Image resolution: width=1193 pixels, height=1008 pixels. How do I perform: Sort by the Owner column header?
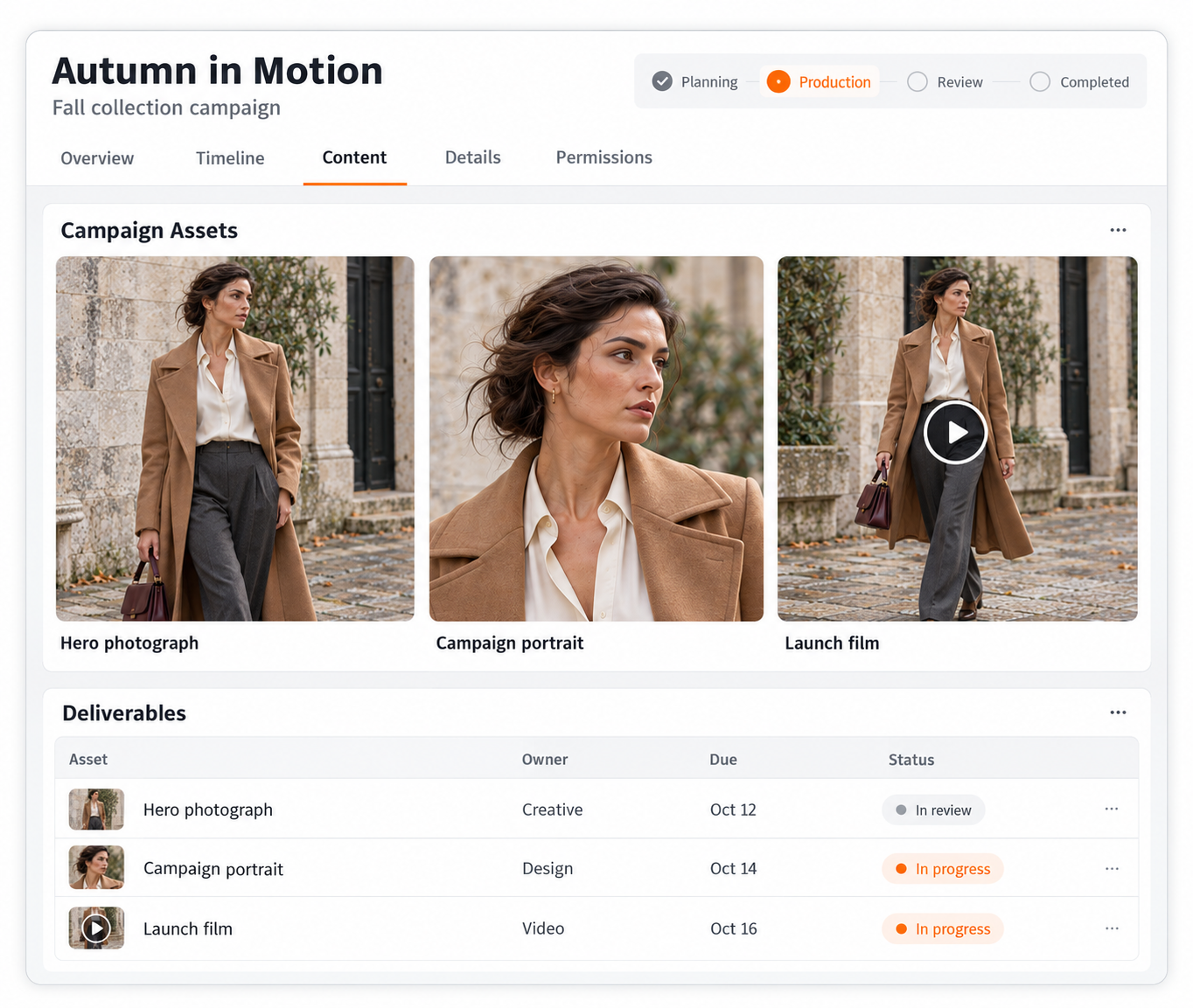(x=545, y=760)
